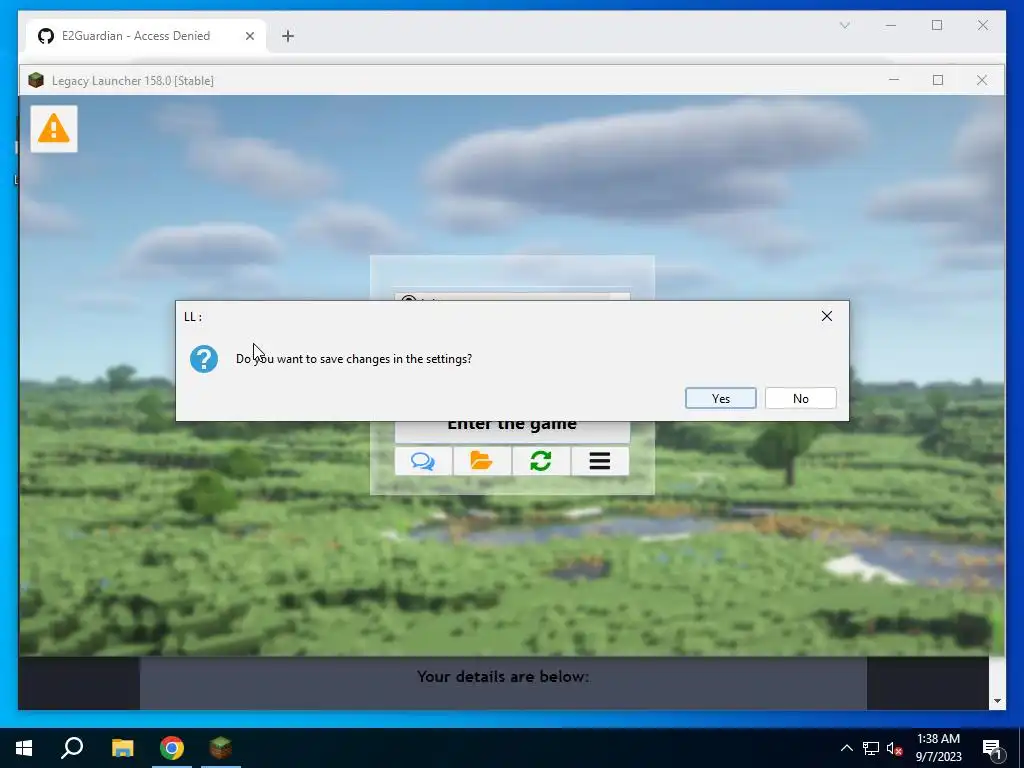Click the Your details are below heading
The image size is (1024, 768).
503,677
